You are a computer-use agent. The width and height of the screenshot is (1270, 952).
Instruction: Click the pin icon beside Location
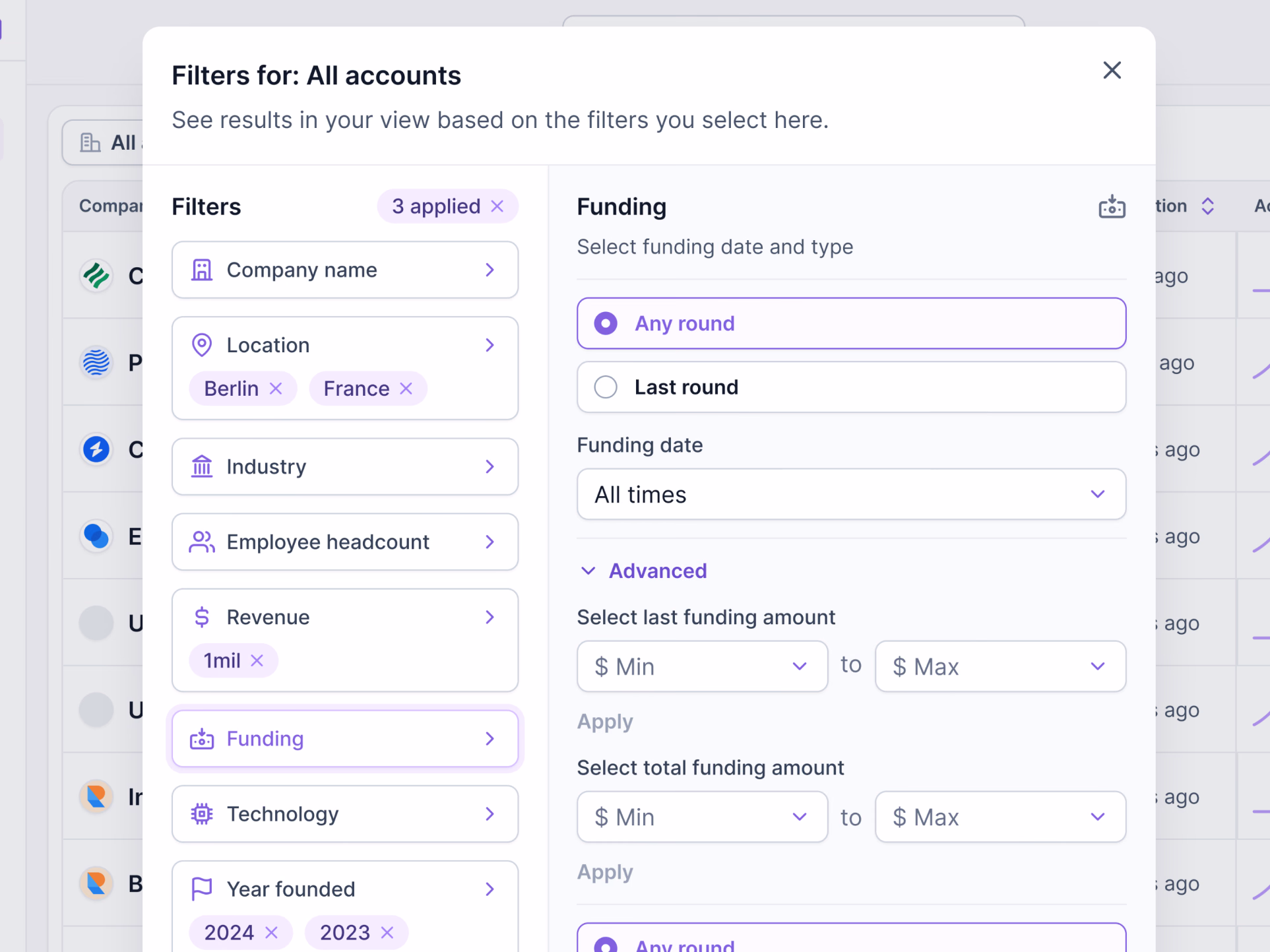[x=202, y=345]
